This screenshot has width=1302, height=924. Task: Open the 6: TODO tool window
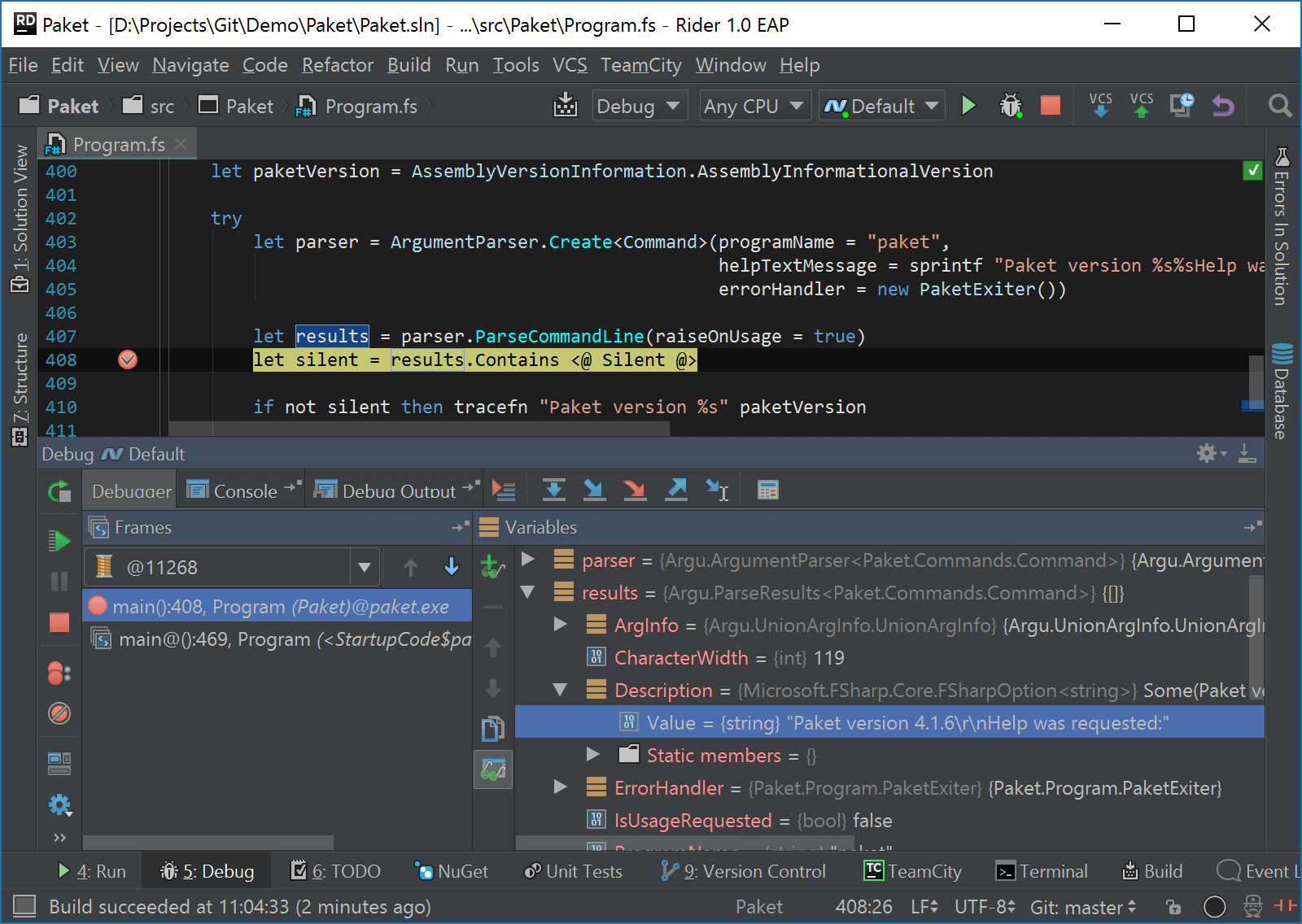point(335,871)
